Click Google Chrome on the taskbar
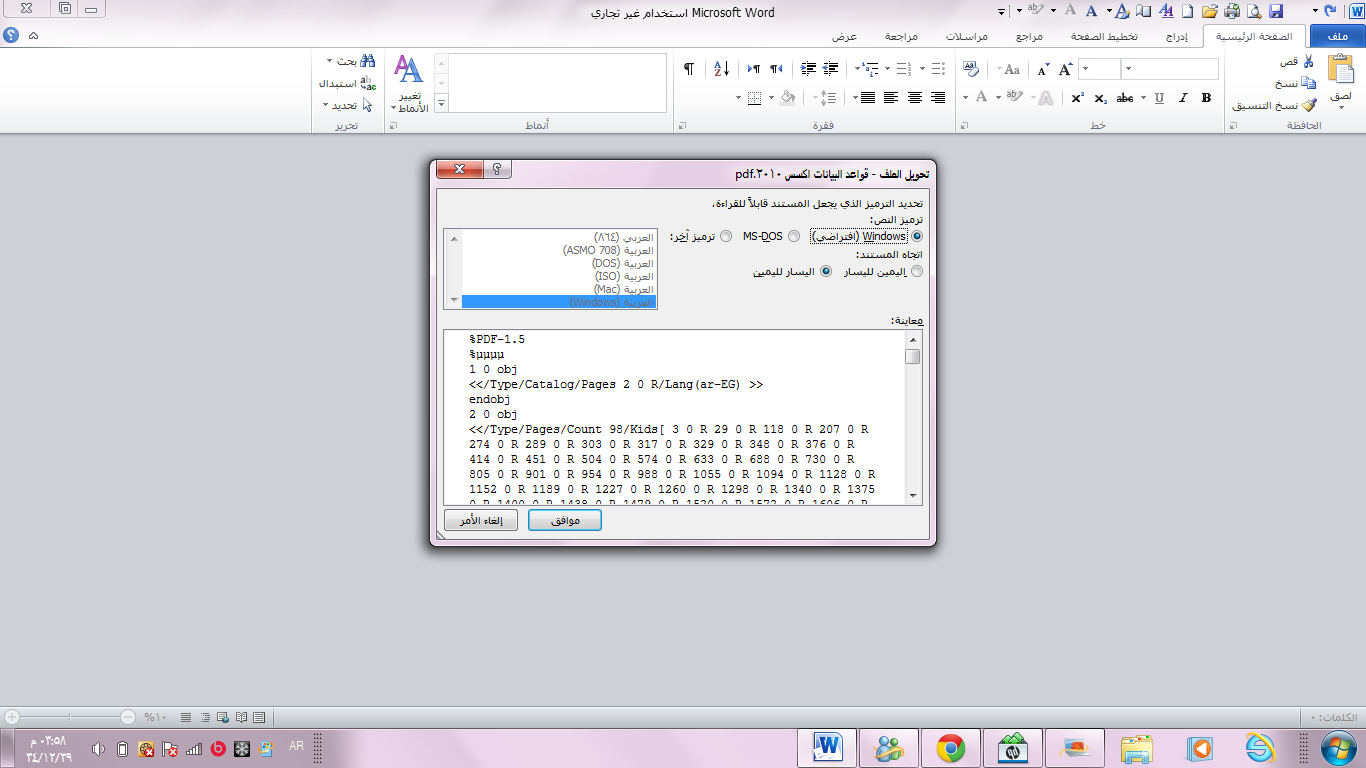This screenshot has width=1366, height=768. pos(950,748)
